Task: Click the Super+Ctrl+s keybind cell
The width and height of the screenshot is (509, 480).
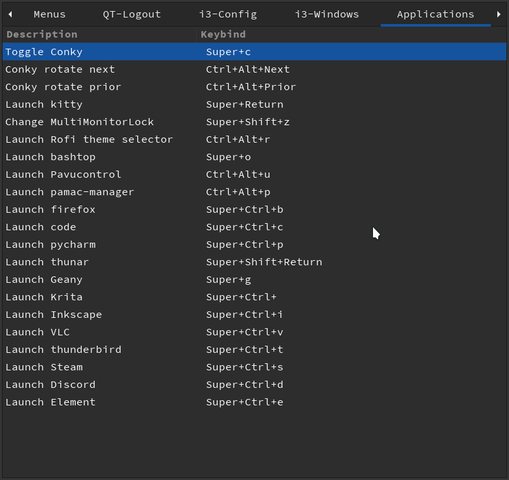Action: pyautogui.click(x=245, y=367)
